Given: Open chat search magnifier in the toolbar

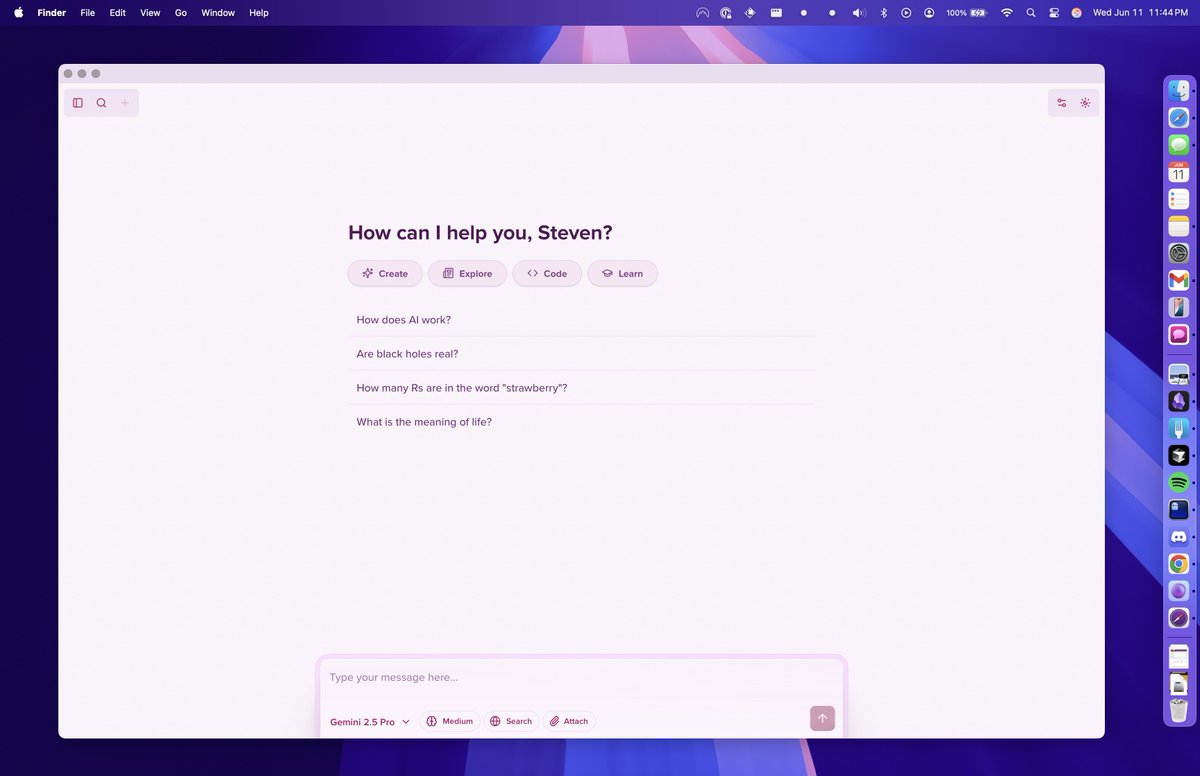Looking at the screenshot, I should [101, 103].
